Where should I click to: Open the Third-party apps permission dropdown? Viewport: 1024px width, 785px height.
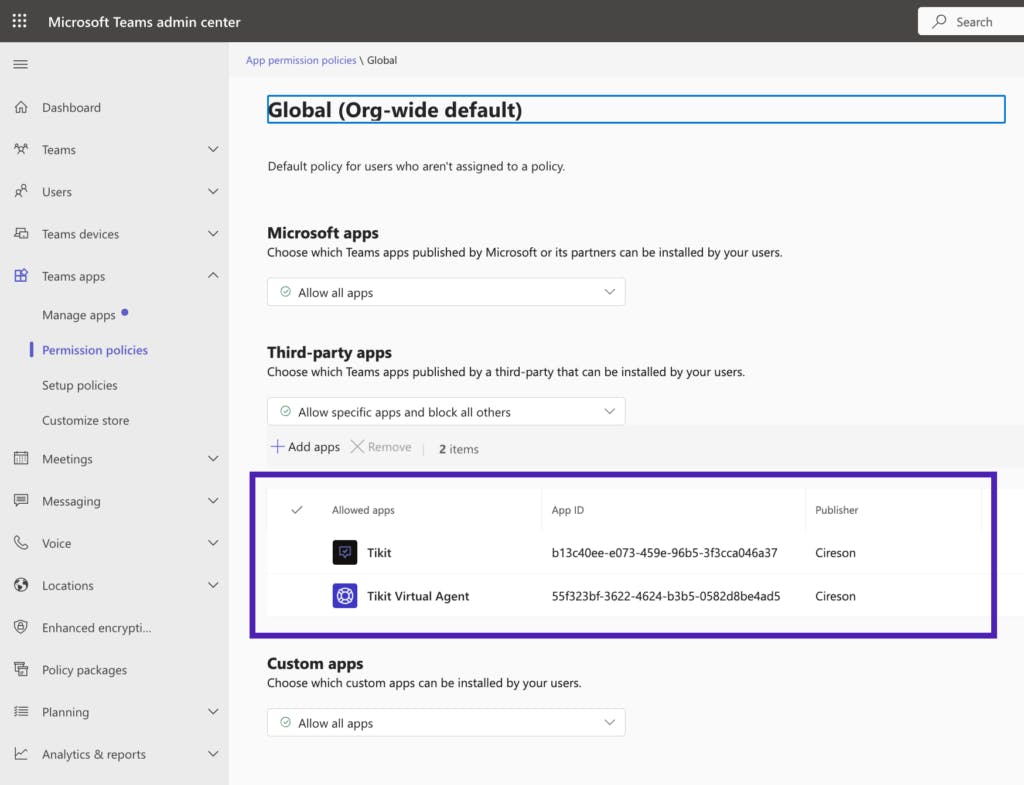[446, 412]
